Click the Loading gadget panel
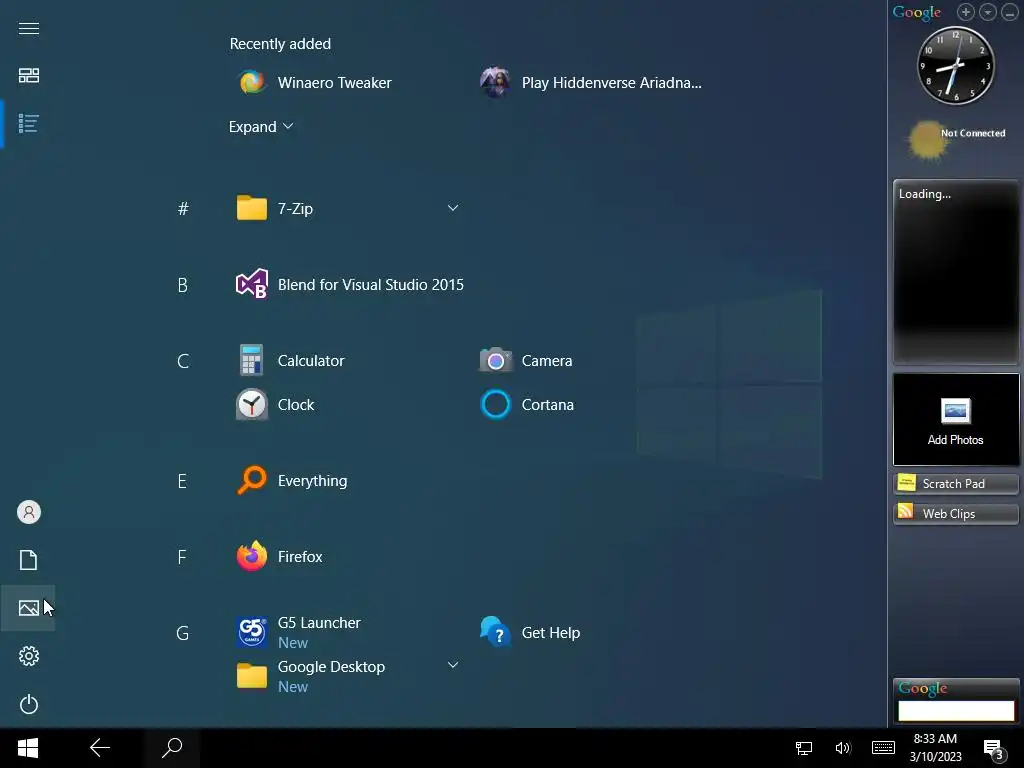Viewport: 1024px width, 768px height. point(956,272)
